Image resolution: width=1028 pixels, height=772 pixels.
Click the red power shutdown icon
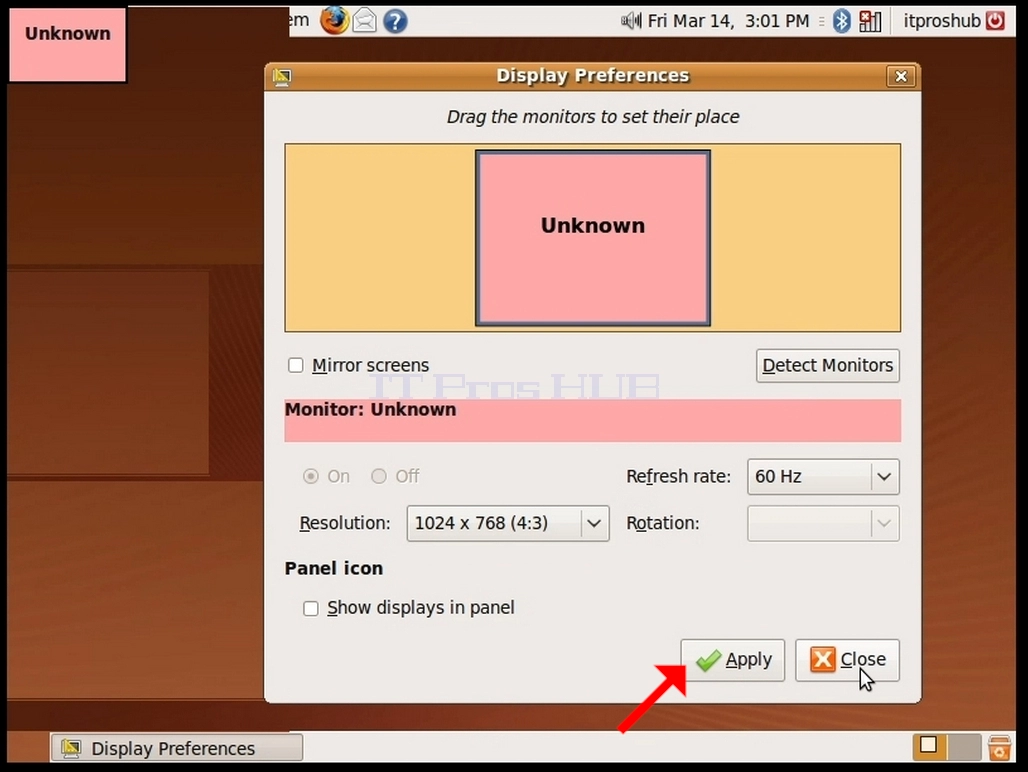tap(995, 21)
